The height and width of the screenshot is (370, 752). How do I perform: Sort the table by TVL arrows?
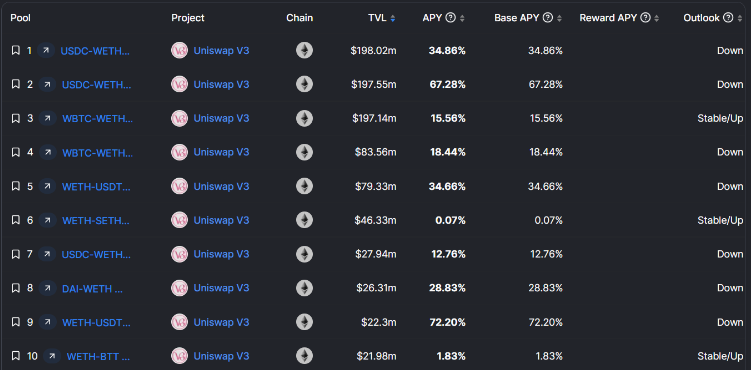pos(393,18)
